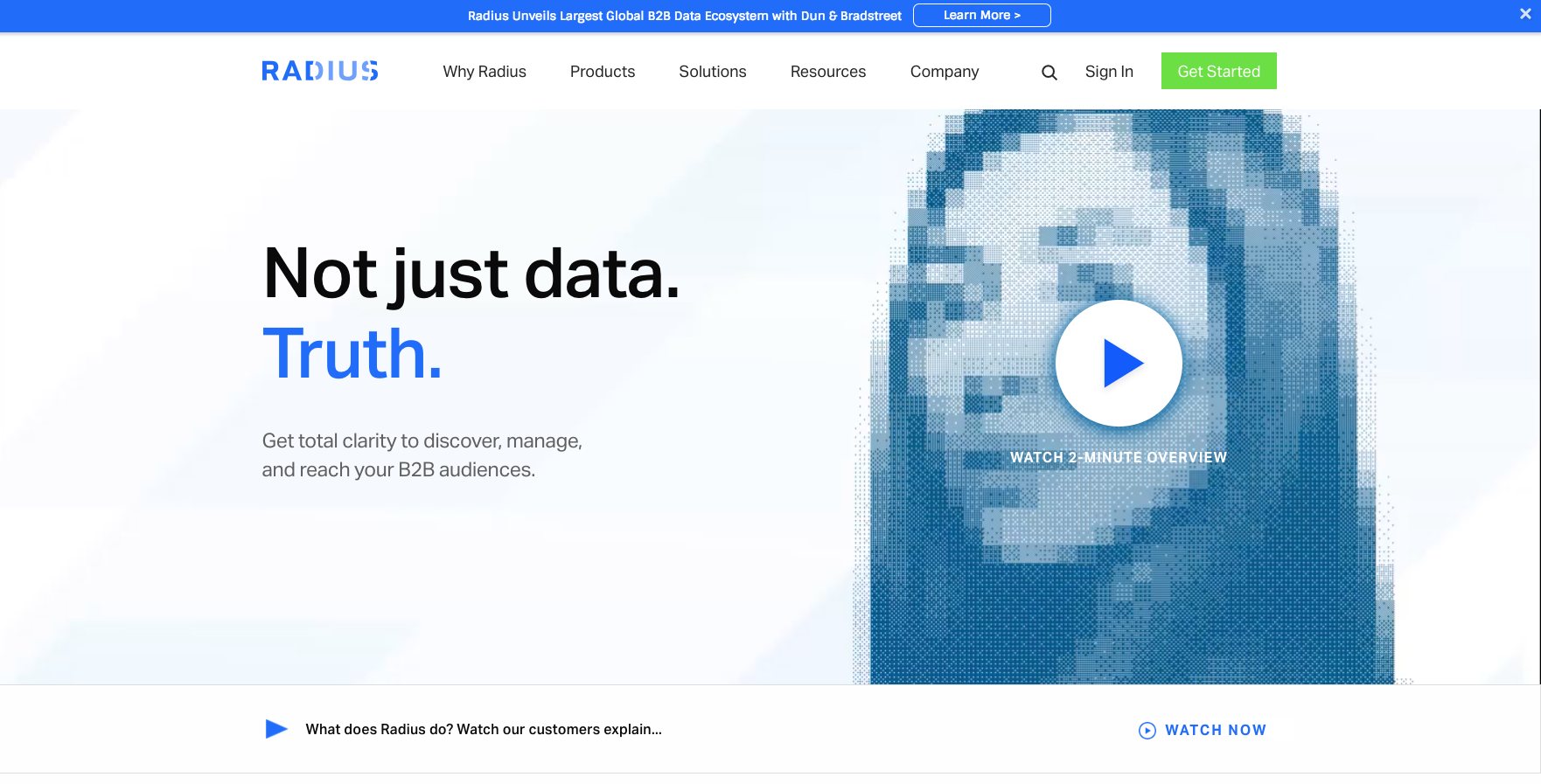Click the 'Get total clarity' subheading text
Image resolution: width=1541 pixels, height=784 pixels.
[422, 455]
